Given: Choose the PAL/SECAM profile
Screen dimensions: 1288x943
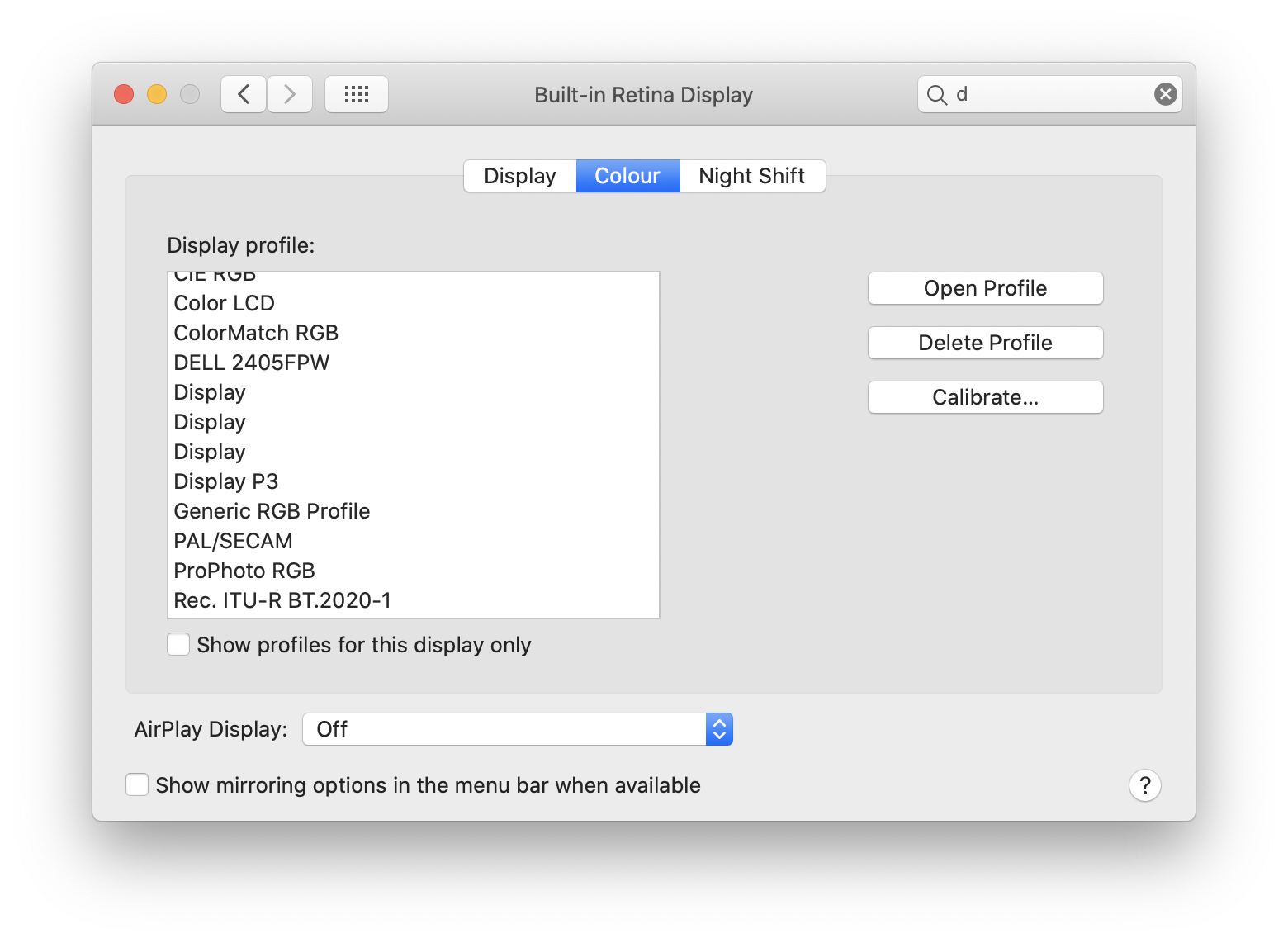Looking at the screenshot, I should point(414,541).
